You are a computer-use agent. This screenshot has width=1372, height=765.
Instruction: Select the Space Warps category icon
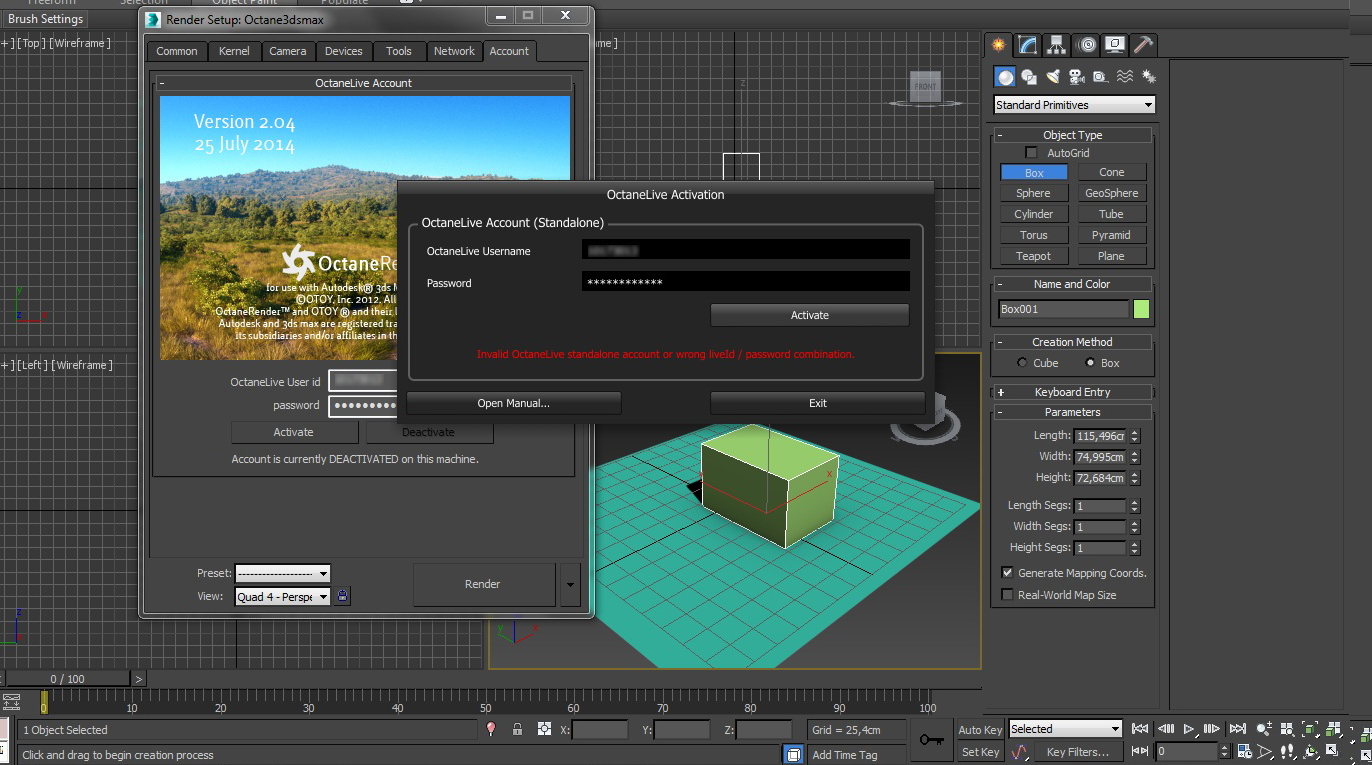1124,77
